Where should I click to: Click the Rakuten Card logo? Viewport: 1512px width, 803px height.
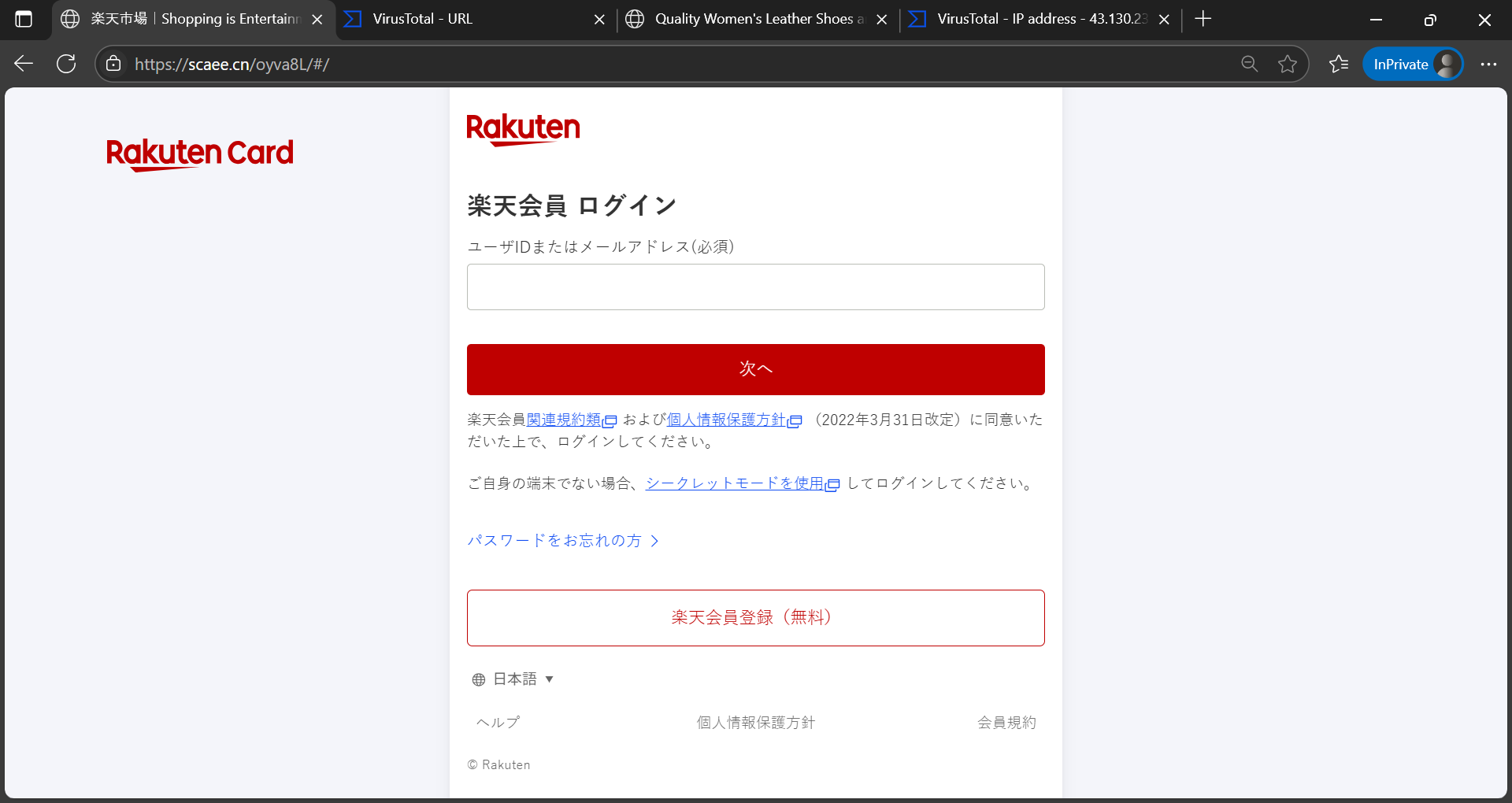[x=200, y=154]
